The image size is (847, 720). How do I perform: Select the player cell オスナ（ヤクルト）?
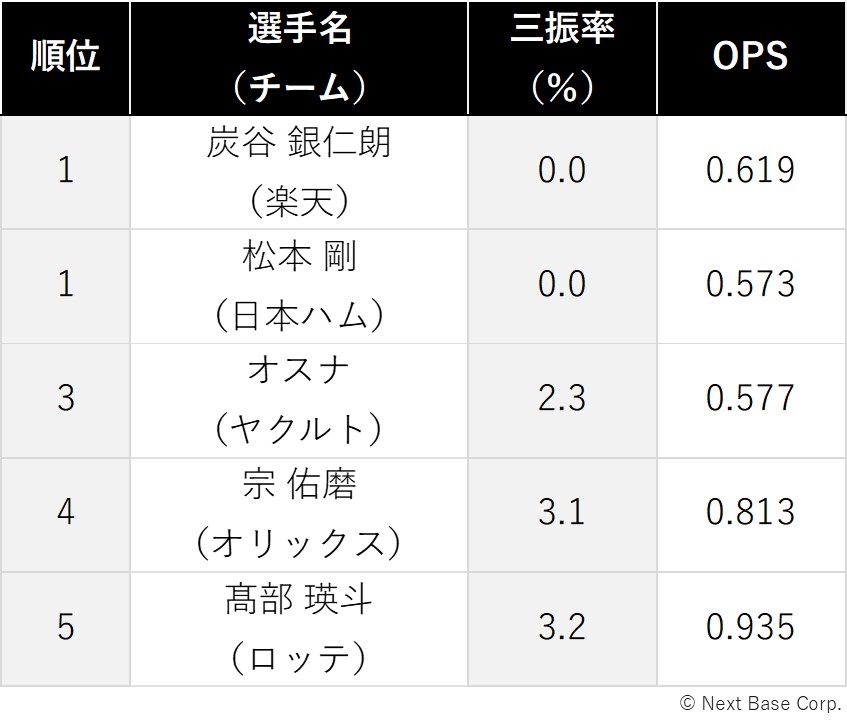click(x=299, y=401)
